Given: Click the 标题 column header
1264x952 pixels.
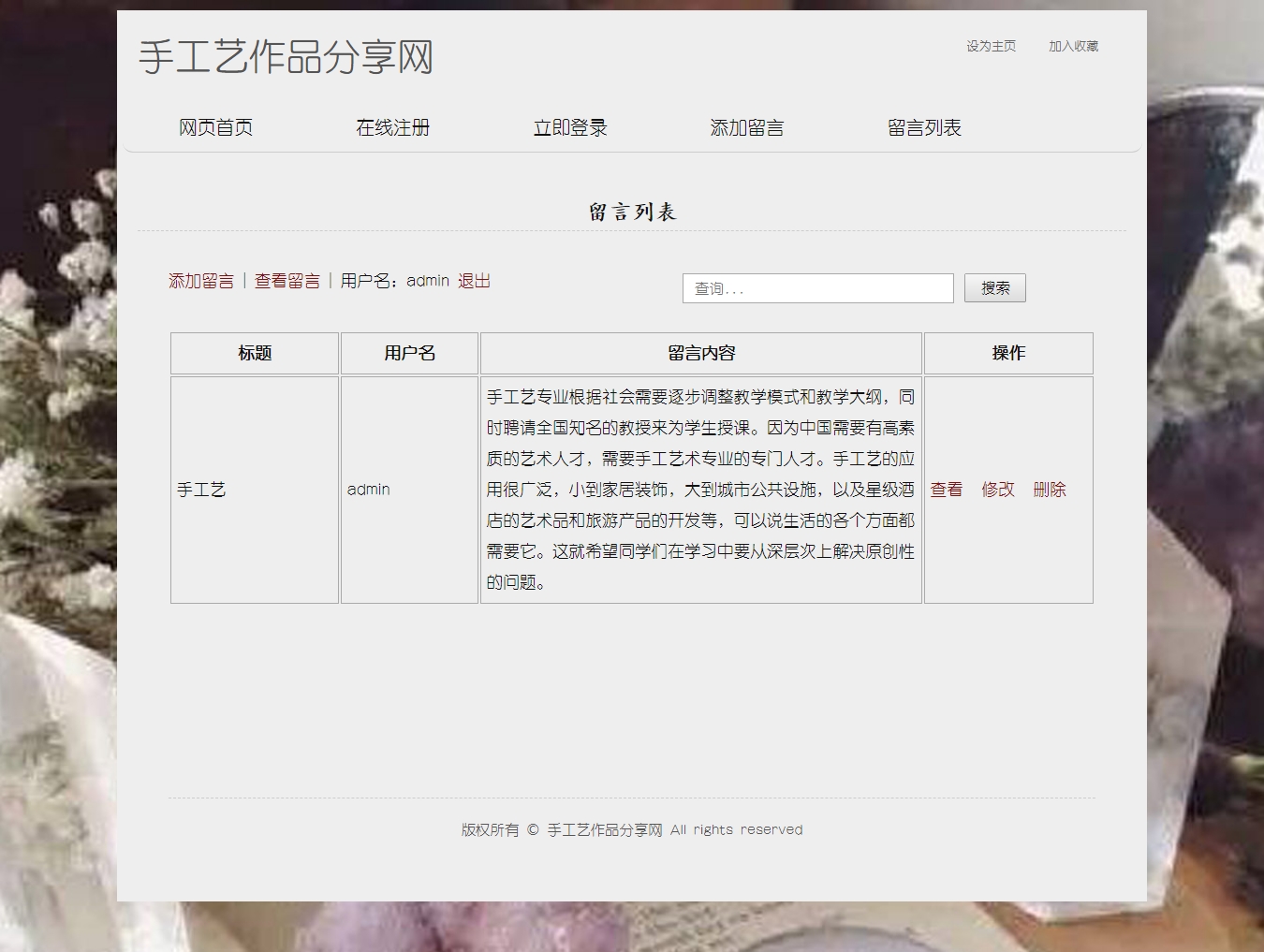Looking at the screenshot, I should [x=255, y=353].
